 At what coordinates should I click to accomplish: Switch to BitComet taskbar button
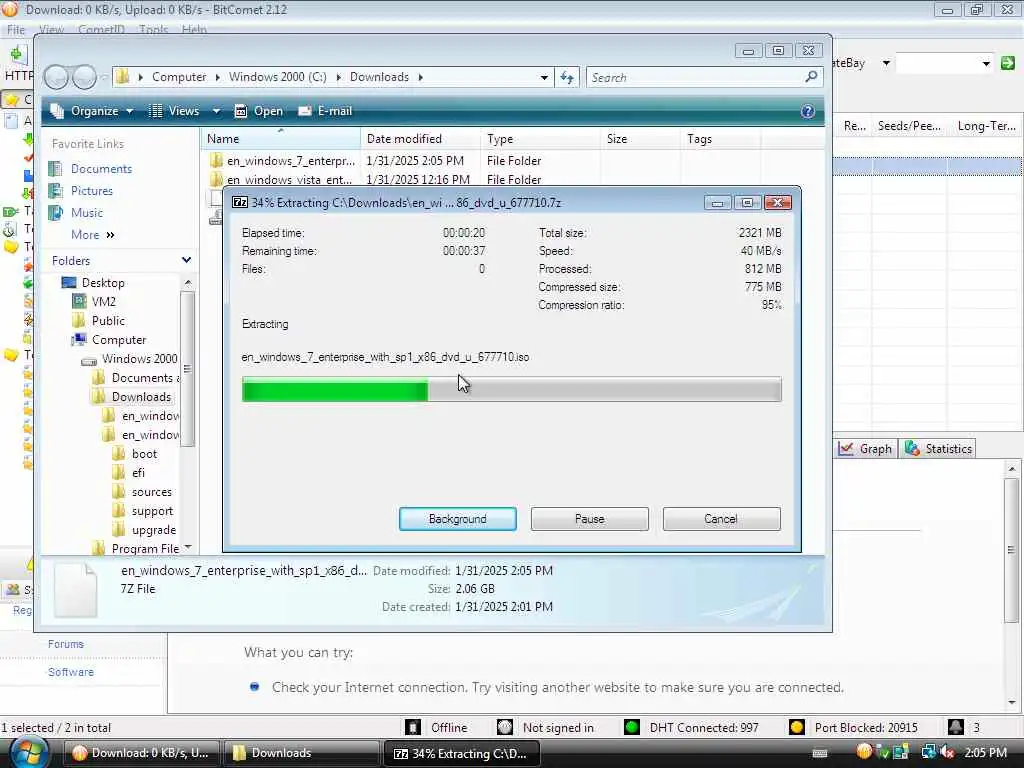(x=141, y=753)
